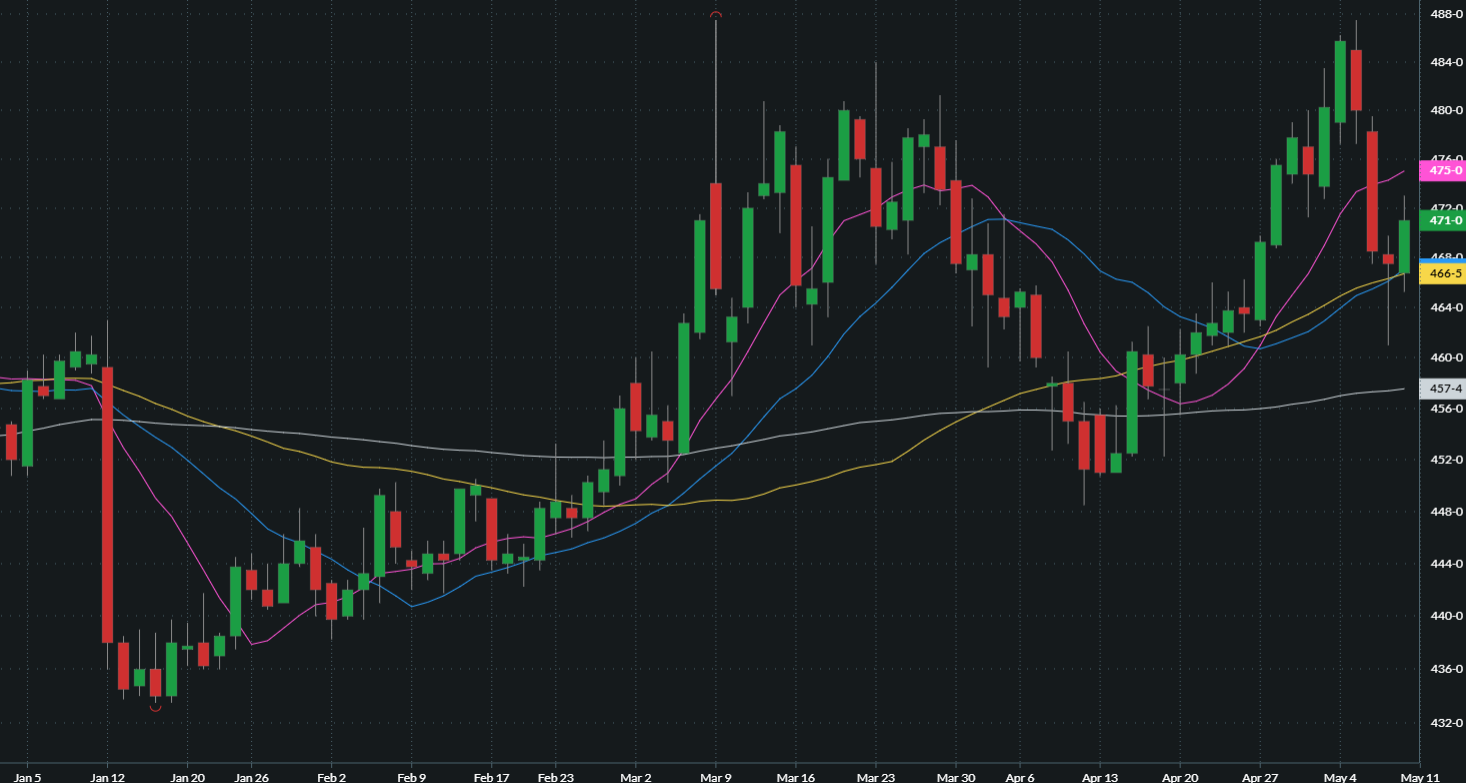
Task: Click the 448-0 price axis label
Action: (1446, 512)
